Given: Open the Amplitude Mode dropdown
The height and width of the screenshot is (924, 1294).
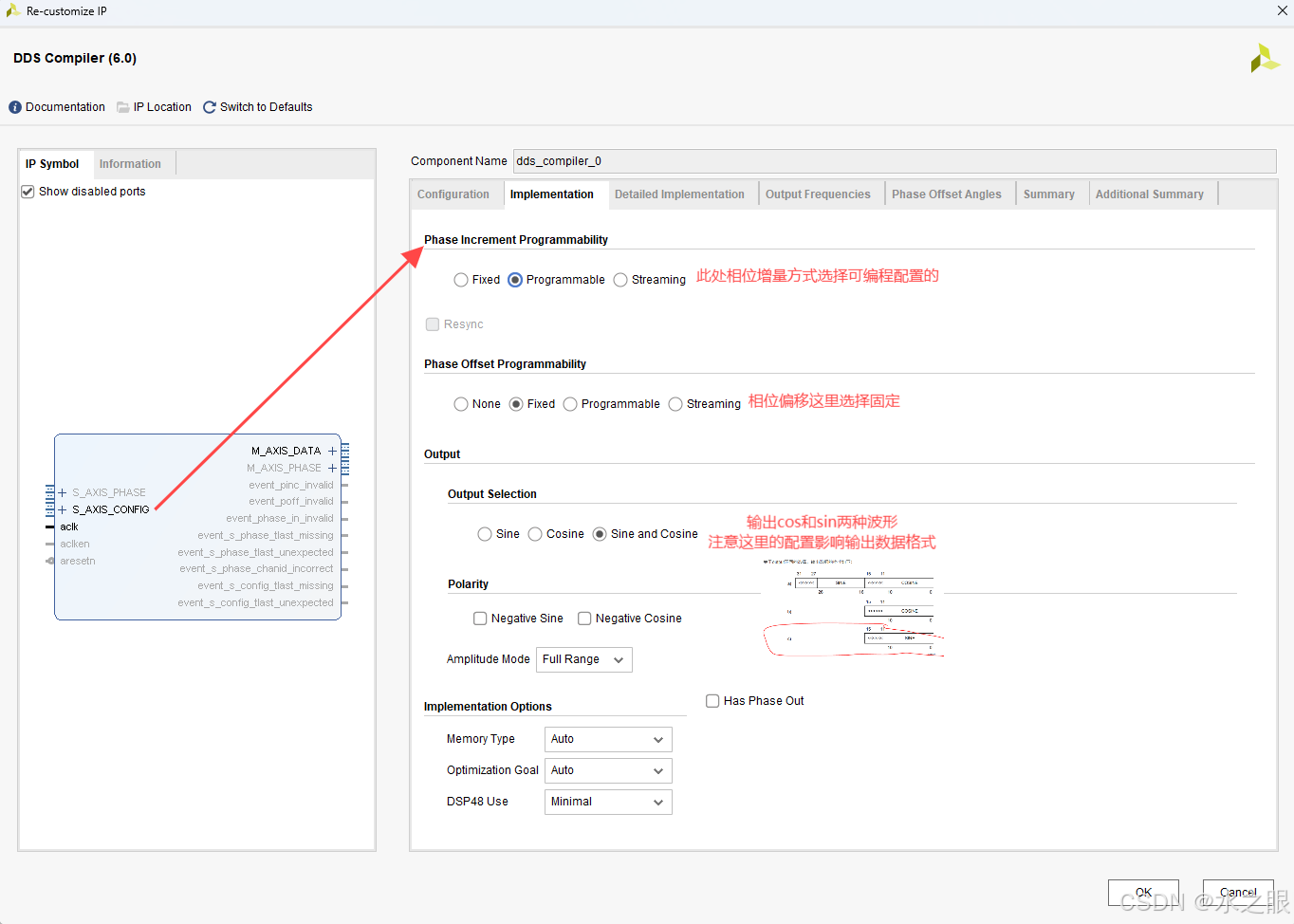Looking at the screenshot, I should (x=584, y=659).
